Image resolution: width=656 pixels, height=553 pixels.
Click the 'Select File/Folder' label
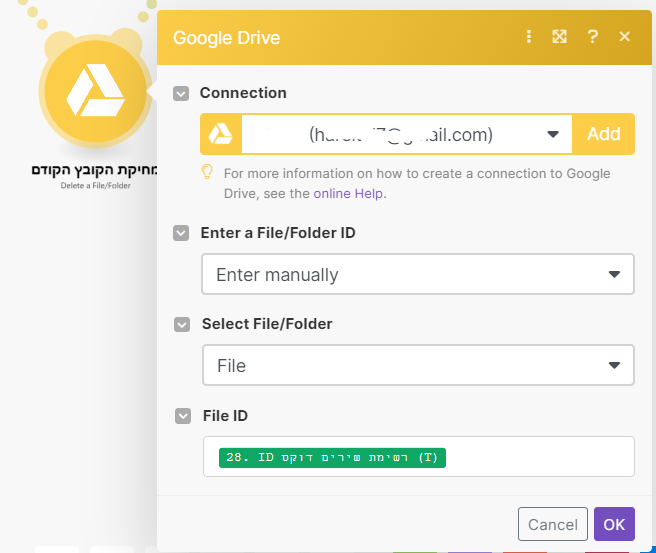point(267,324)
